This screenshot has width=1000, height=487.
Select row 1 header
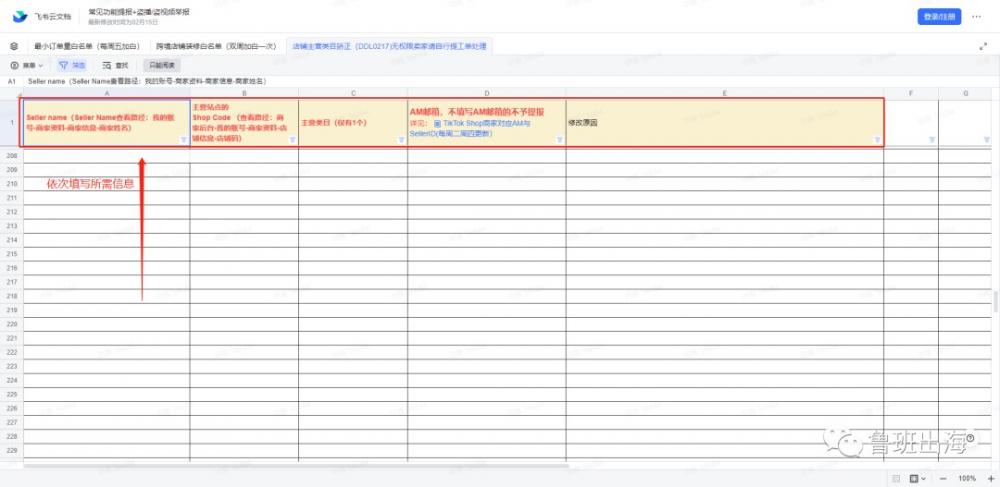[11, 122]
